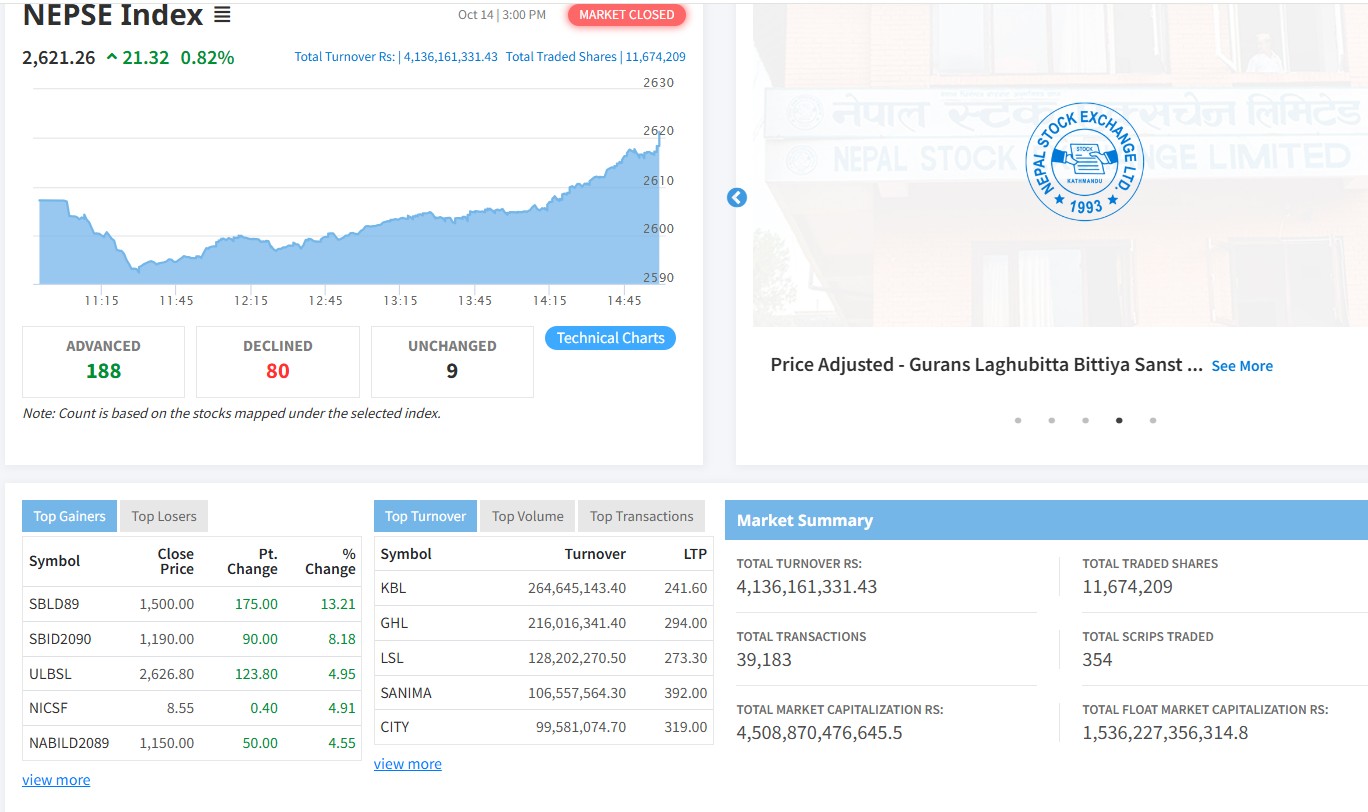The height and width of the screenshot is (812, 1368).
Task: Select the last carousel indicator dot
Action: click(x=1153, y=420)
